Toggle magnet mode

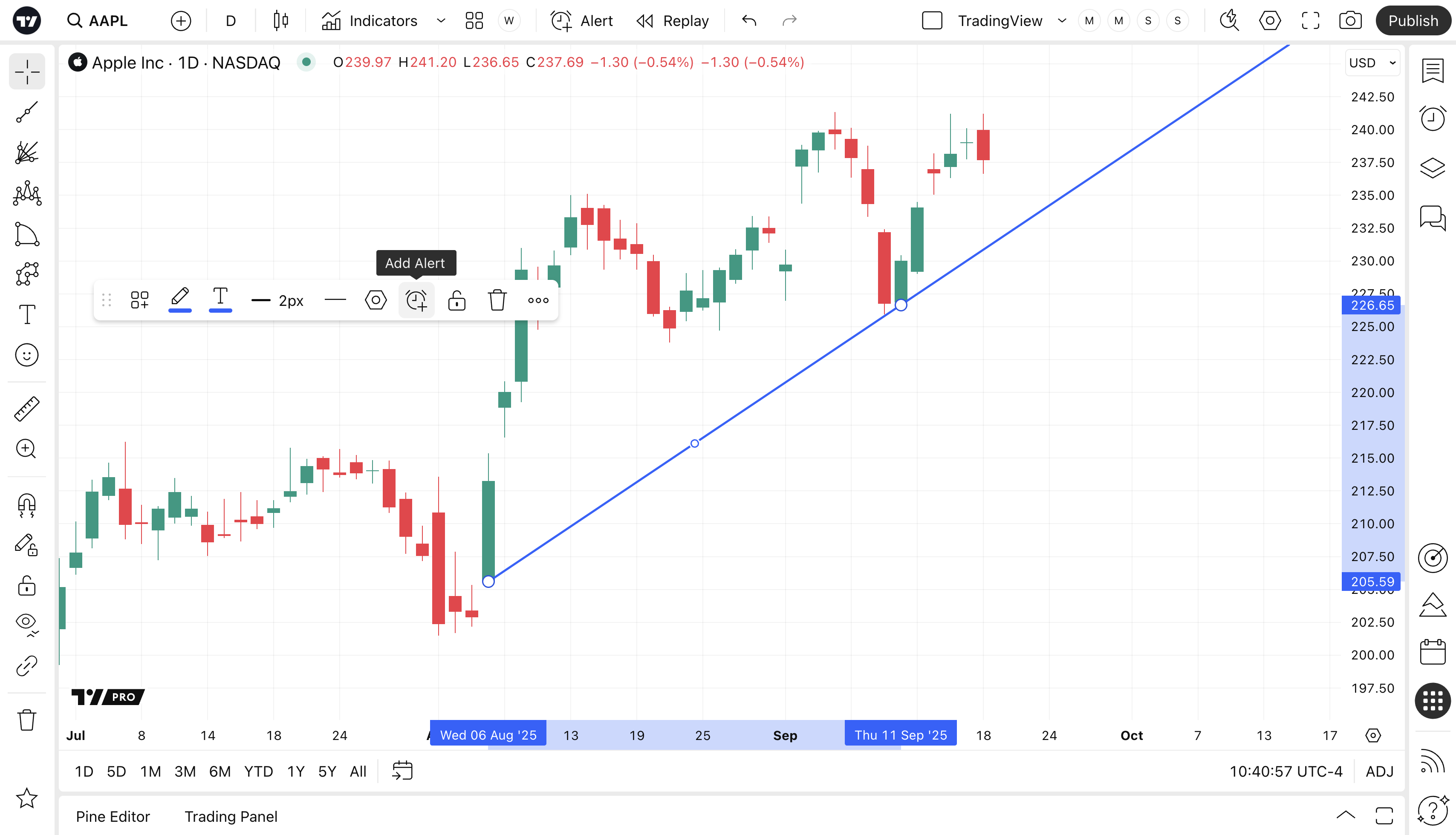coord(26,505)
